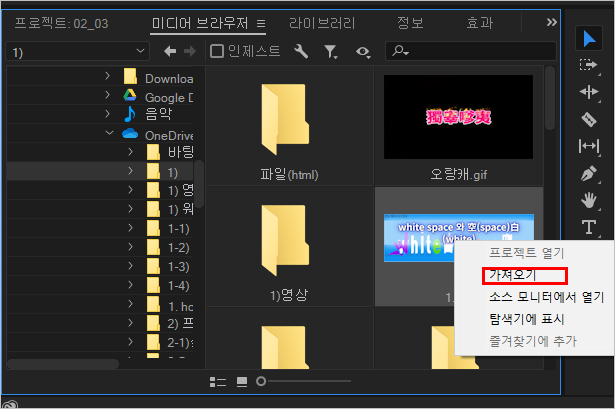
Task: Select the Ripple Edit tool
Action: pos(589,92)
